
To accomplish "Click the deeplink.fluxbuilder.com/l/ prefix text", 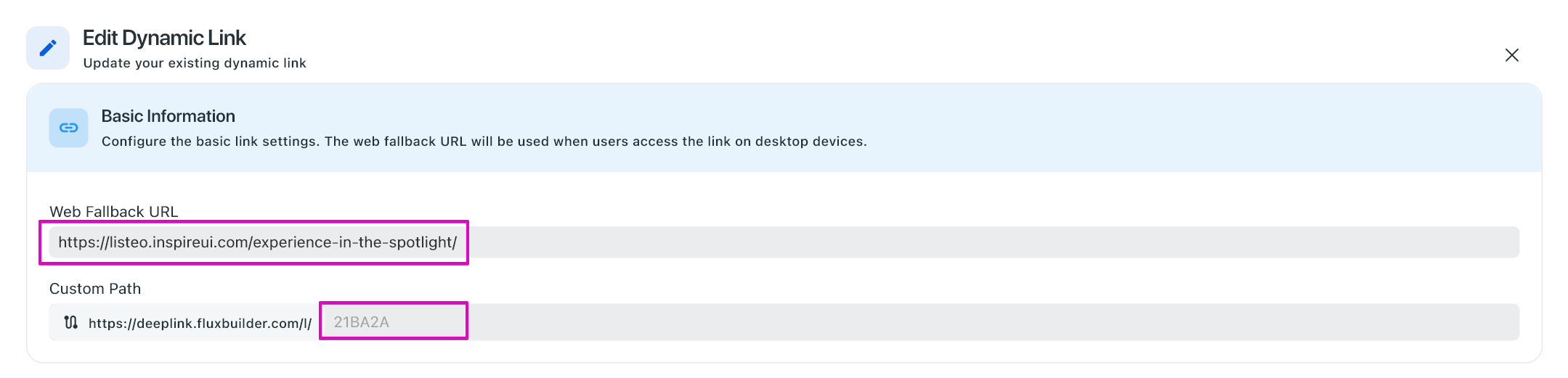I will coord(200,323).
